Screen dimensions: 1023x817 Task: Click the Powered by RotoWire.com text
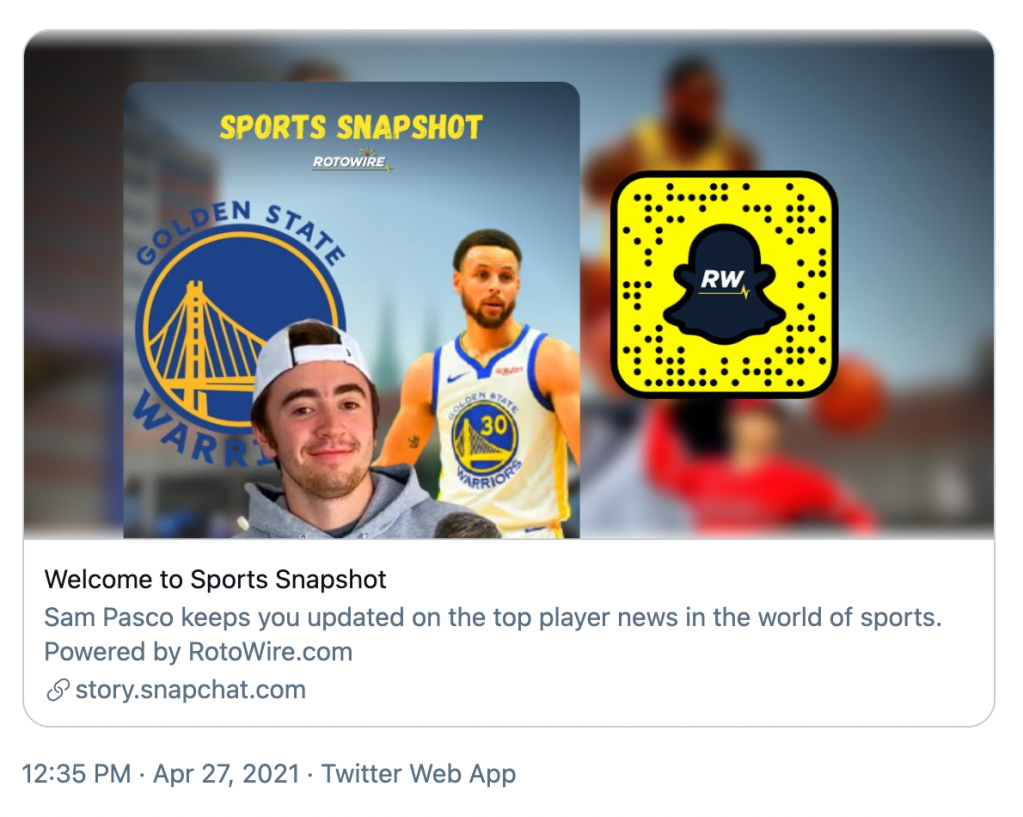pyautogui.click(x=198, y=652)
